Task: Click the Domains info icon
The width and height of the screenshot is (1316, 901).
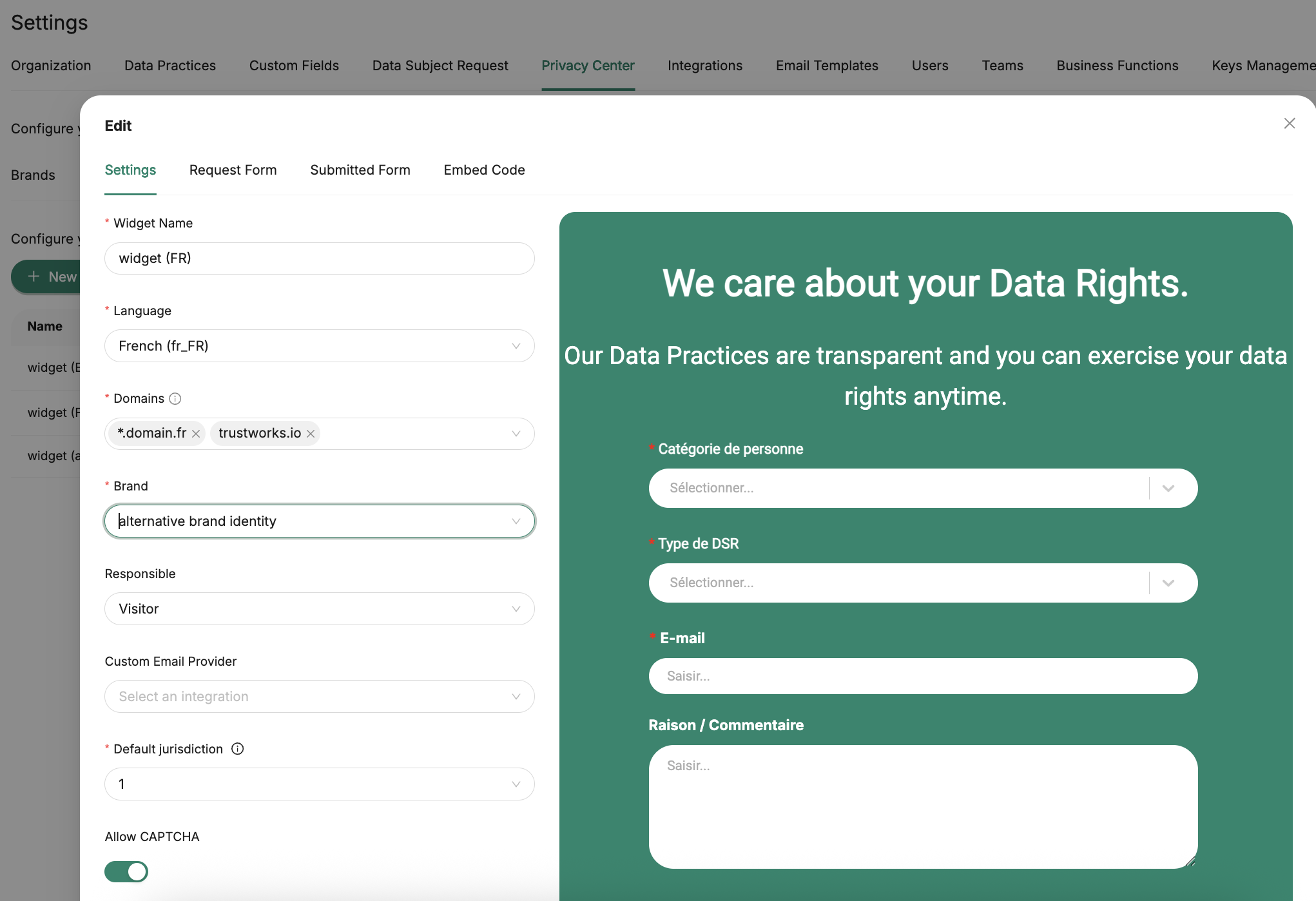Action: [x=175, y=399]
